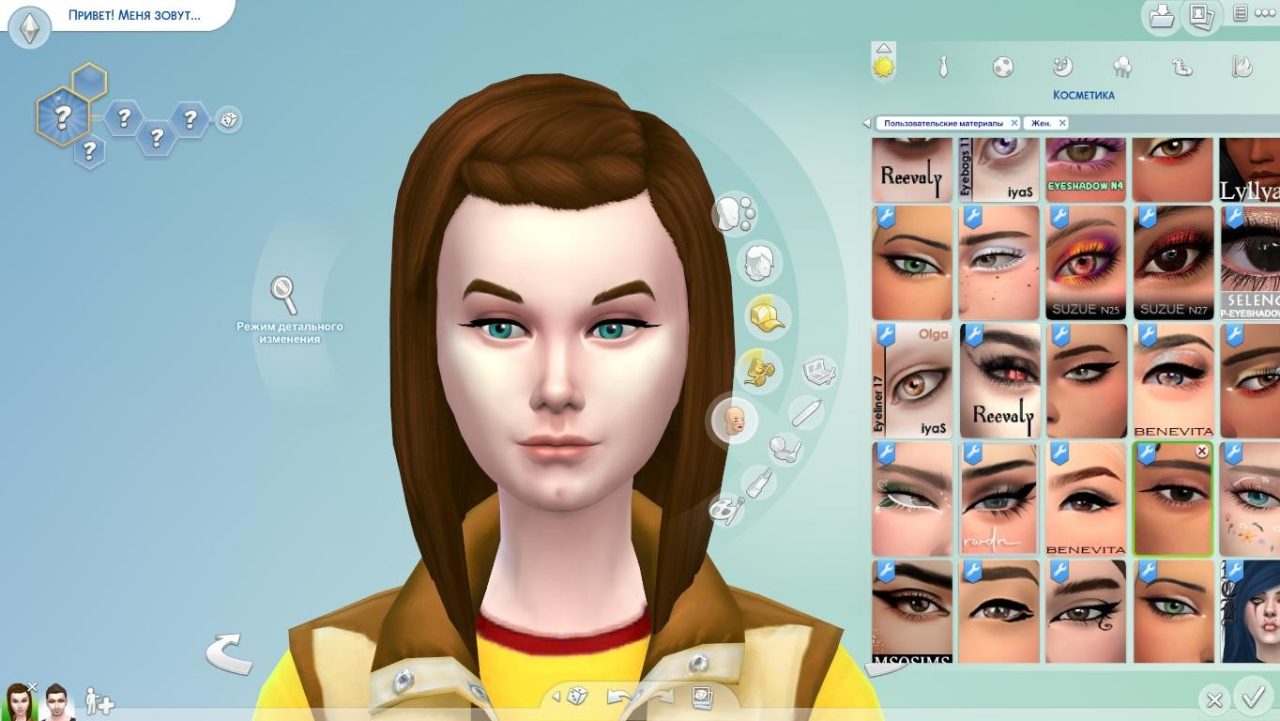Open the three-dots options menu
The height and width of the screenshot is (721, 1280).
1265,14
